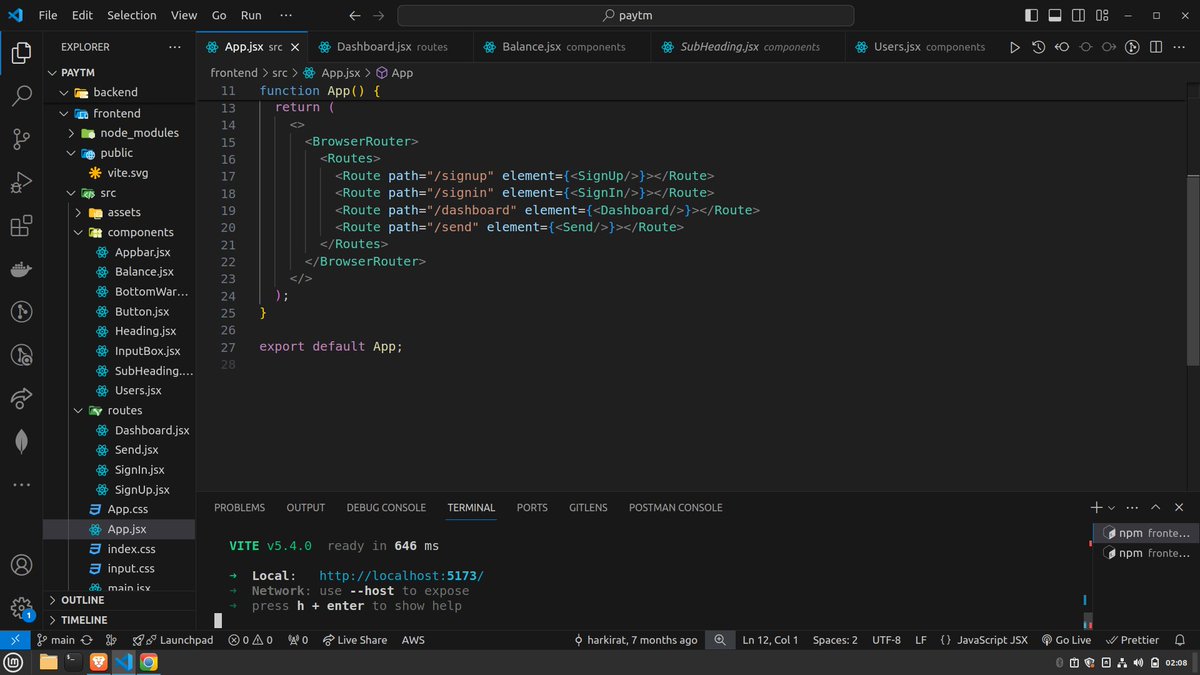The height and width of the screenshot is (675, 1200).
Task: Toggle Primary Side Bar visibility
Action: 1032,15
